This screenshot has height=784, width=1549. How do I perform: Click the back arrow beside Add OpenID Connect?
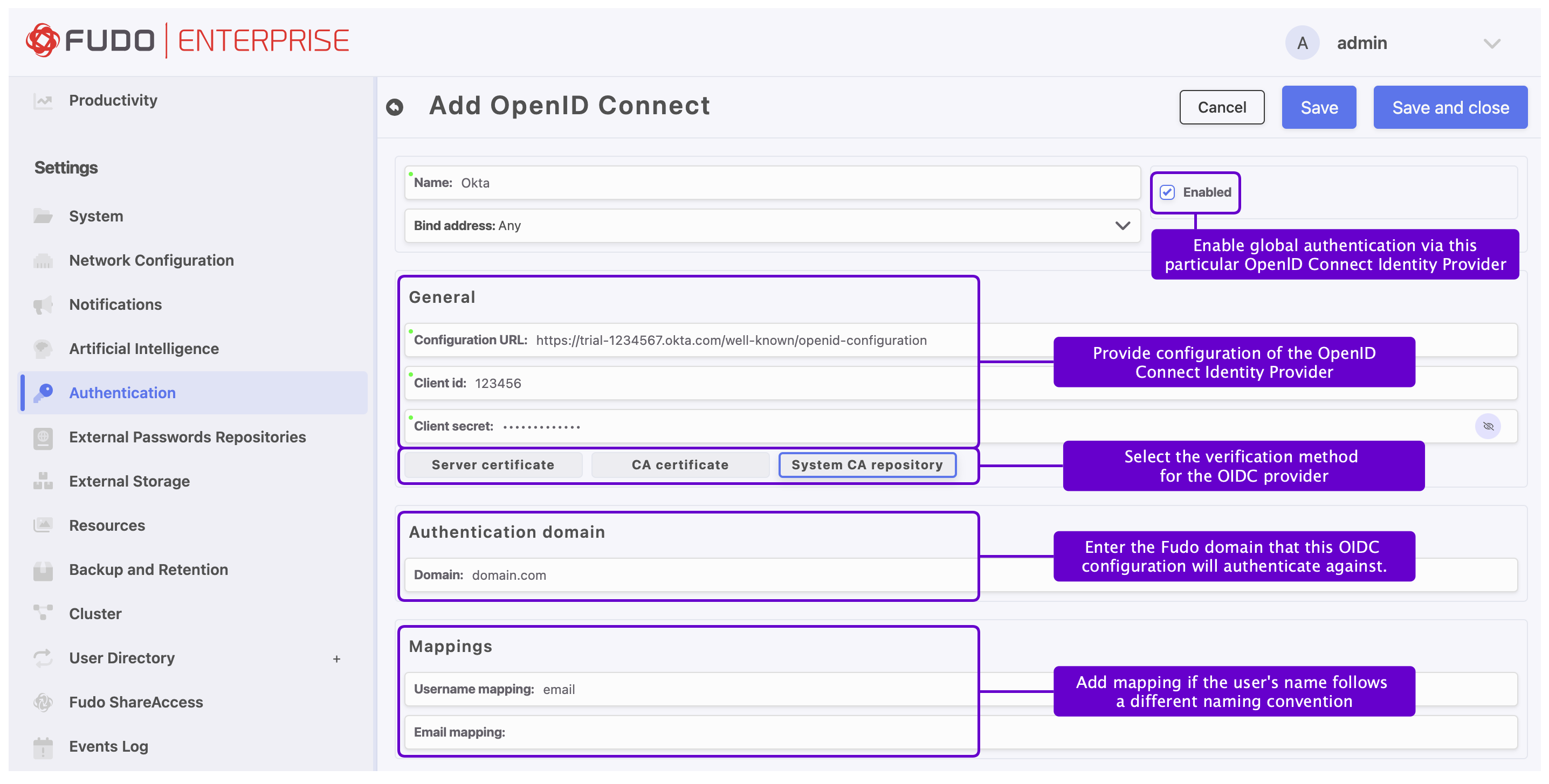396,106
